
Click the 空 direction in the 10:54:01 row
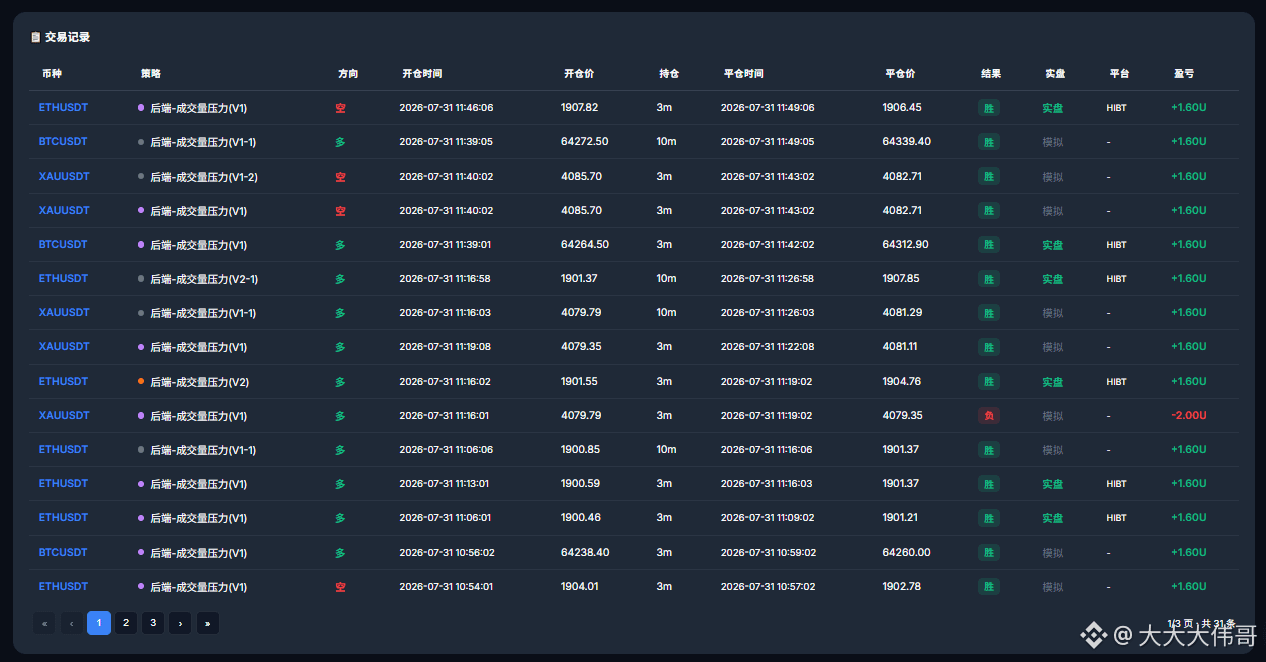340,587
